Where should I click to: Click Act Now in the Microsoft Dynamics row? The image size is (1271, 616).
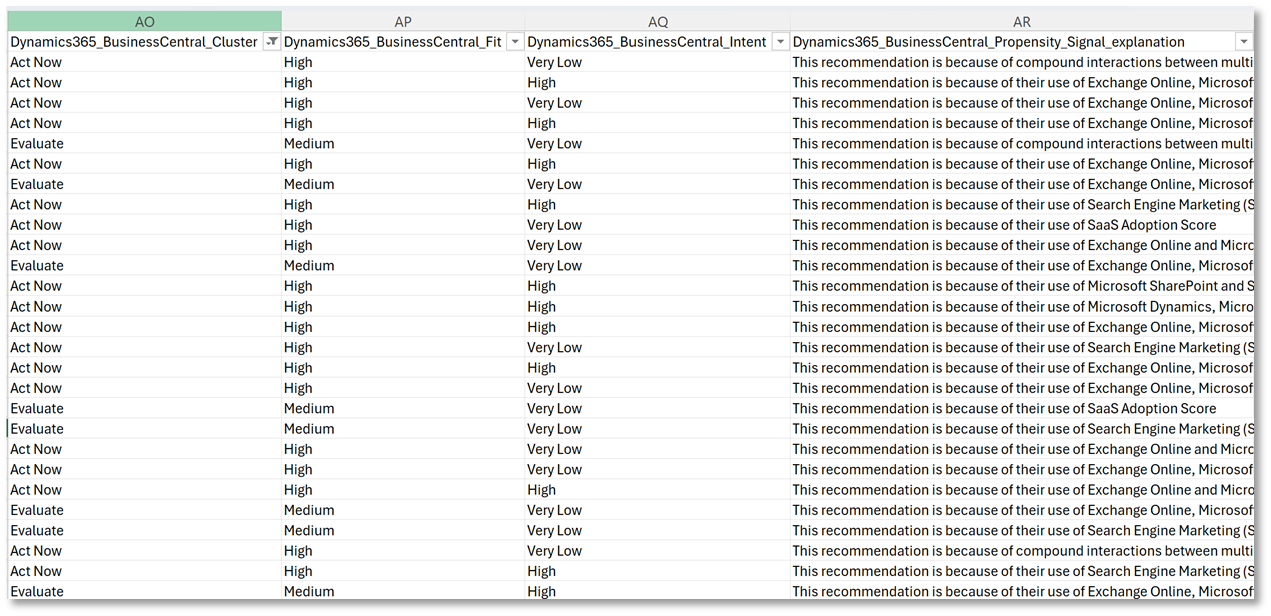pos(36,307)
